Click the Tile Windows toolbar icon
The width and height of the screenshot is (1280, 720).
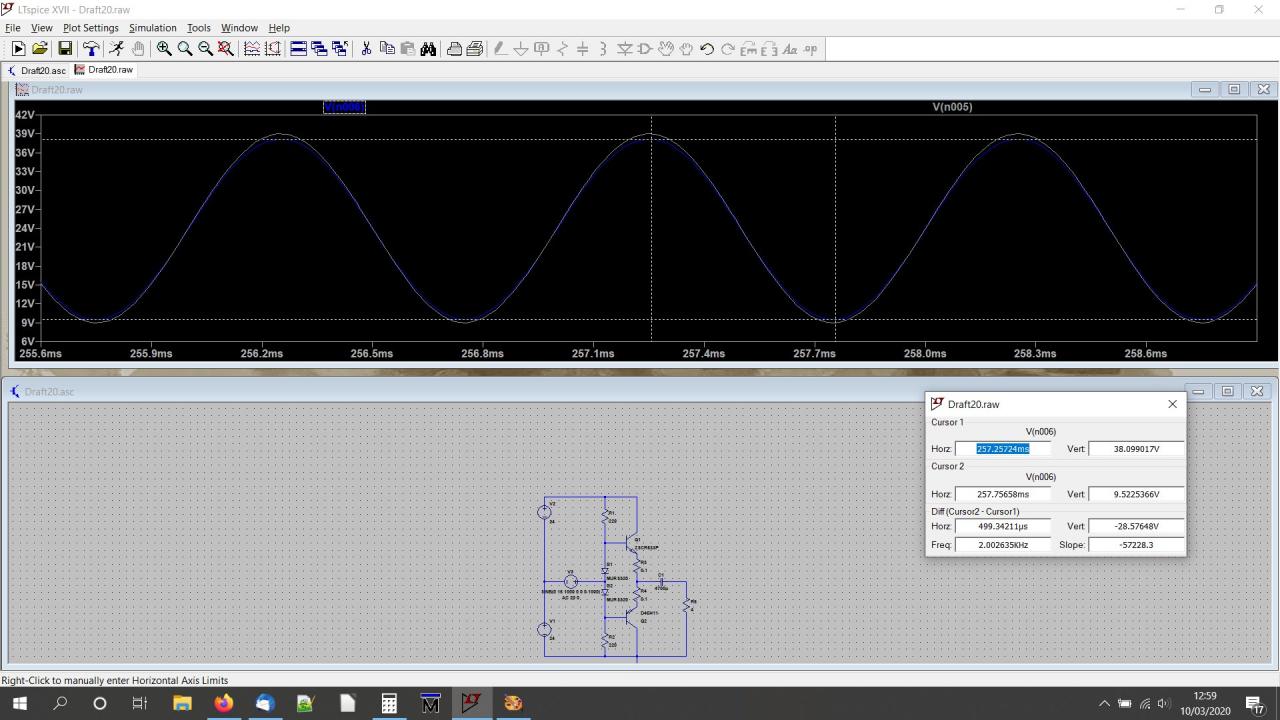tap(298, 49)
